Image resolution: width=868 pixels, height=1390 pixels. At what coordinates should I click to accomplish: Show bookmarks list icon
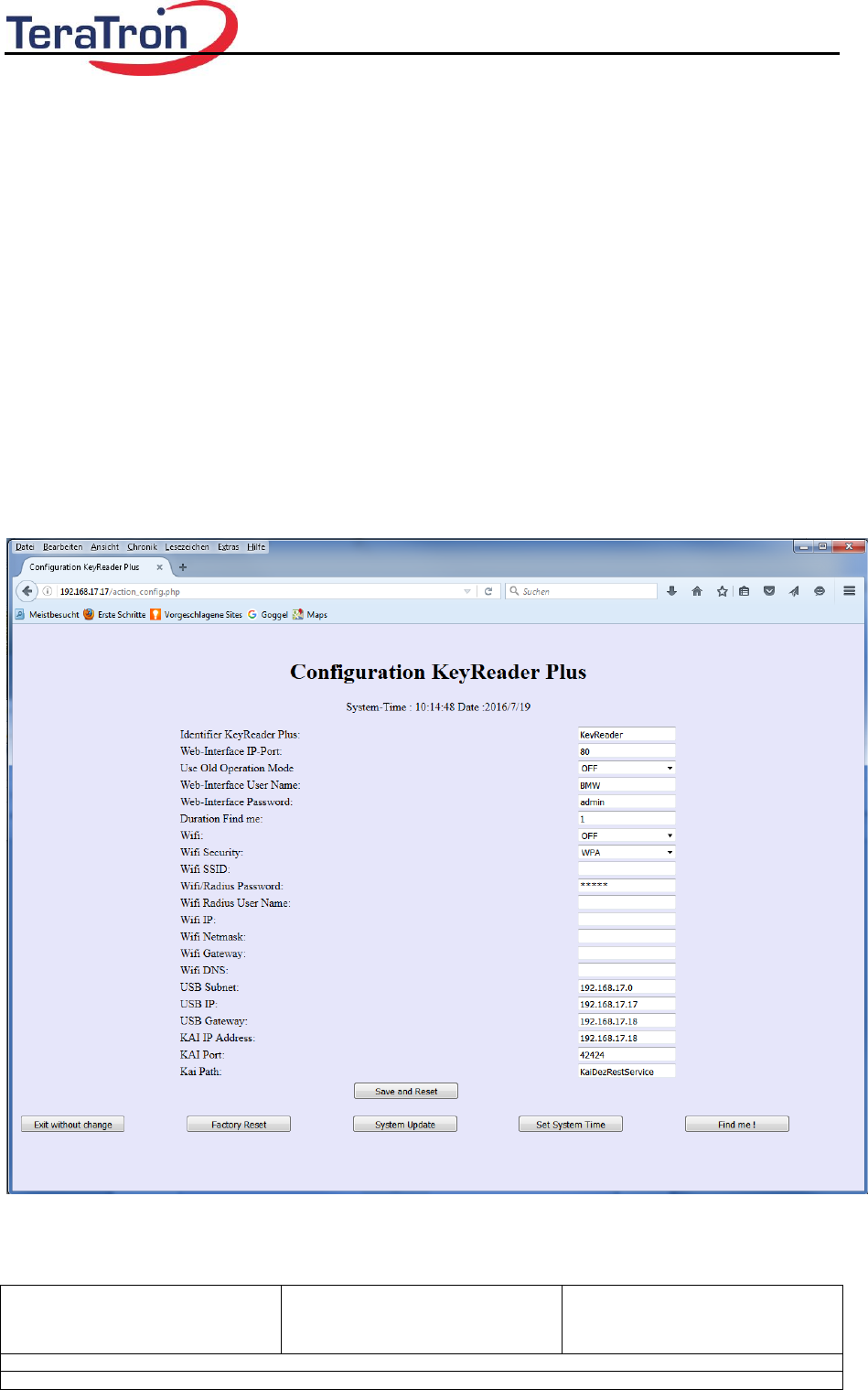(x=745, y=591)
